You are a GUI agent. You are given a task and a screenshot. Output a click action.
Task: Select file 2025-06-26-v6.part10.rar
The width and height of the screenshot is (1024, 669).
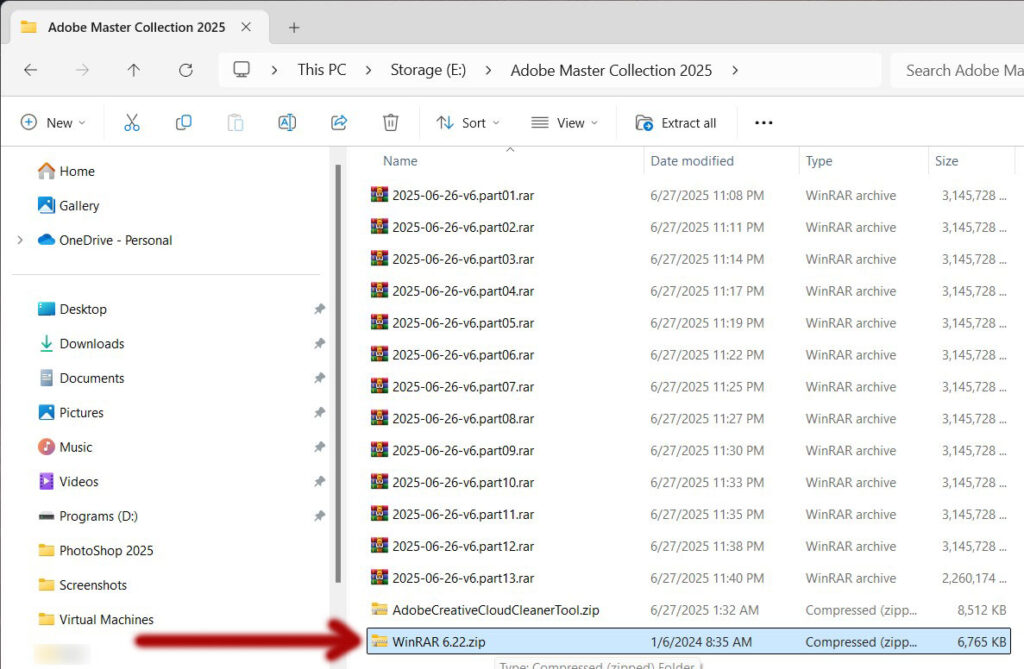(689, 482)
